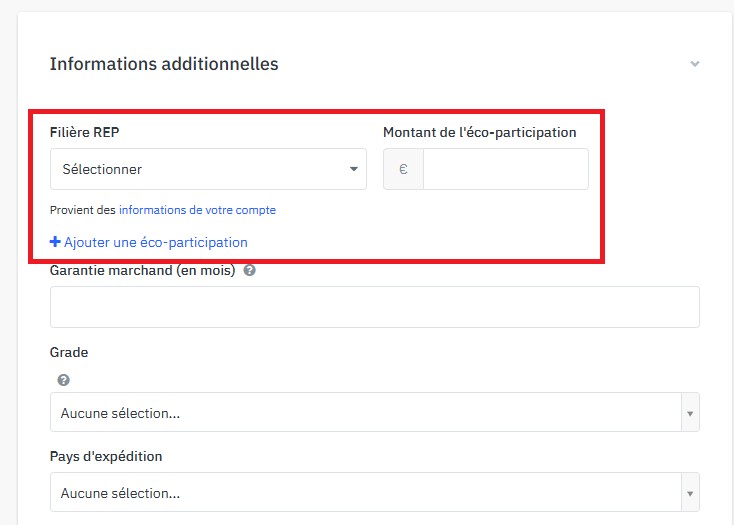The image size is (734, 529).
Task: Click the caret arrow in Filière REP select
Action: pos(354,169)
